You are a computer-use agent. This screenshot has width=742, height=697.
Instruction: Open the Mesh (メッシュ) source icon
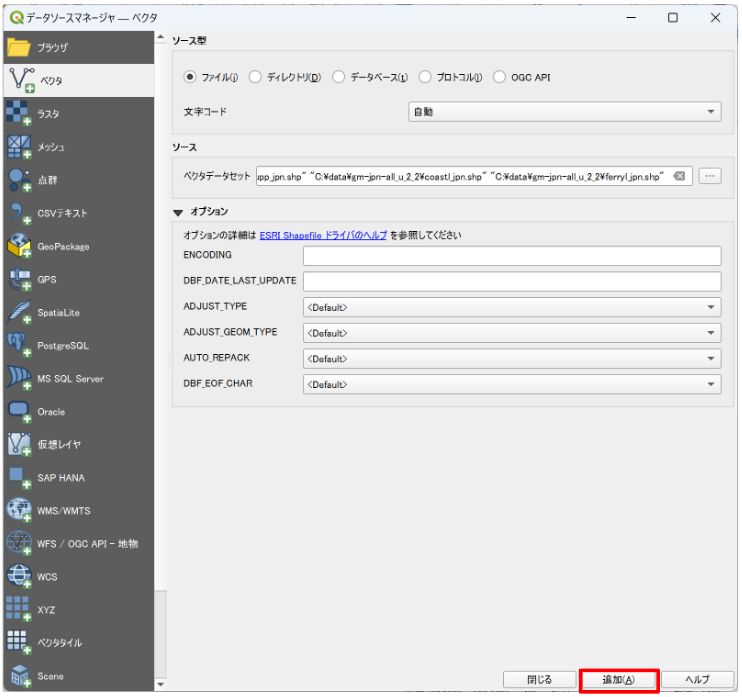pos(19,147)
